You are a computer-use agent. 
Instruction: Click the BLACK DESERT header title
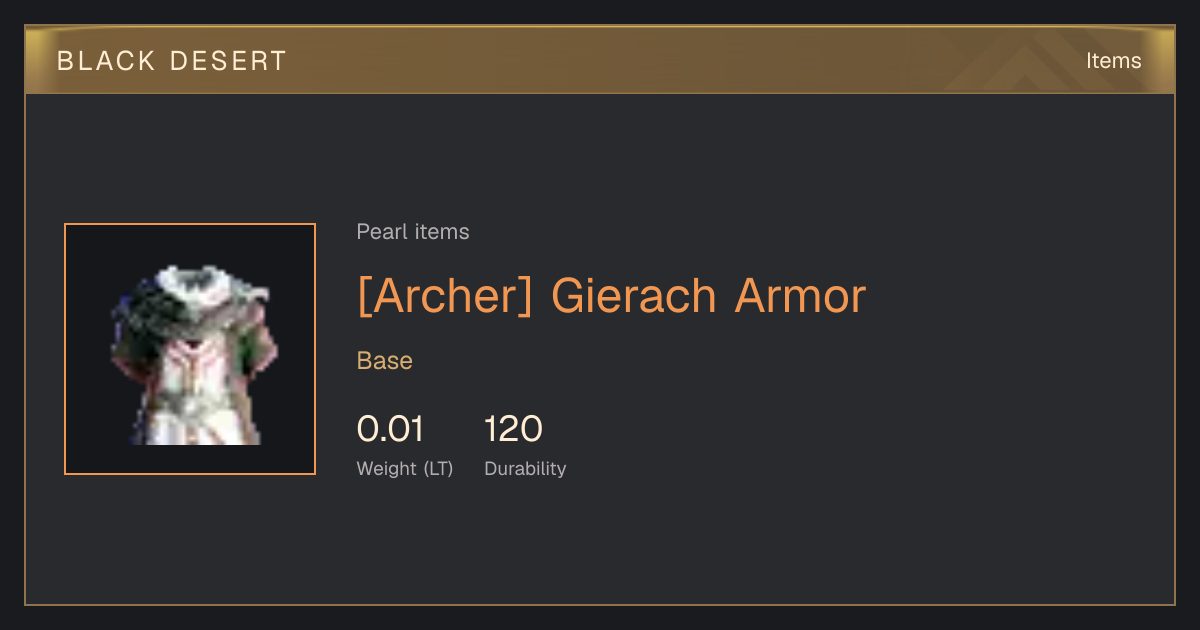(172, 61)
